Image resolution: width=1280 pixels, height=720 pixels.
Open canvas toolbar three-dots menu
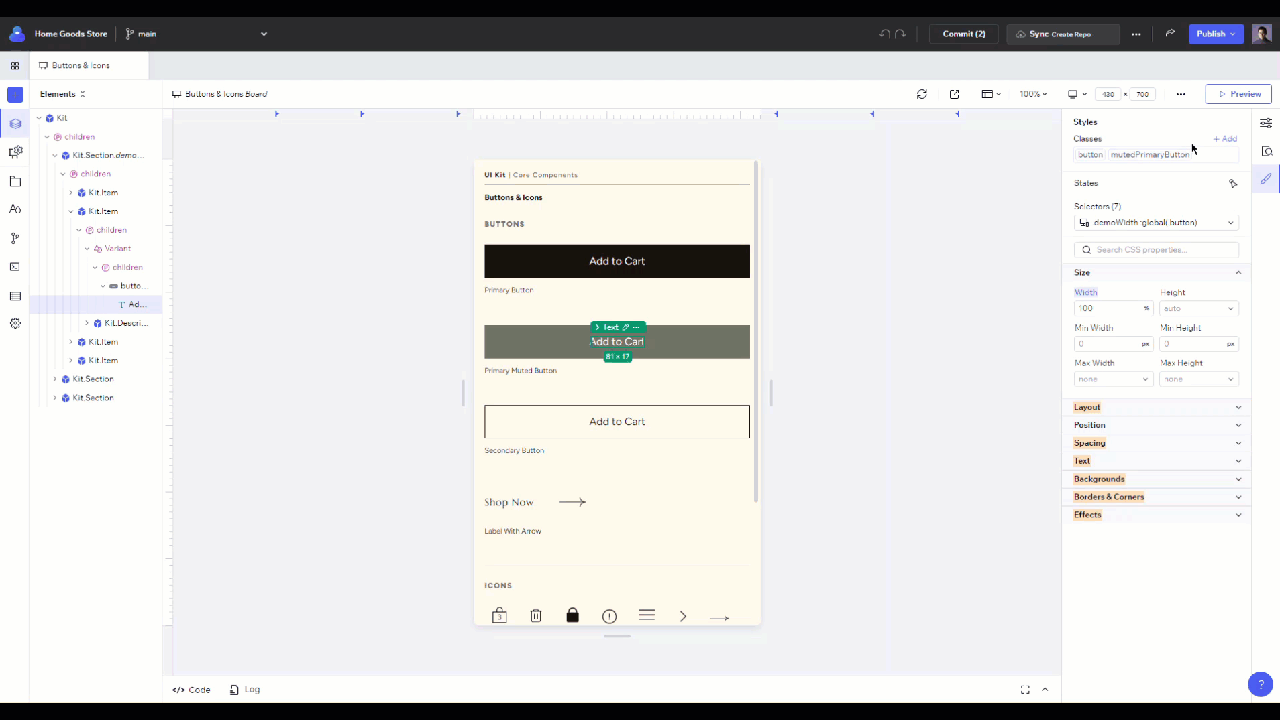pos(1181,94)
